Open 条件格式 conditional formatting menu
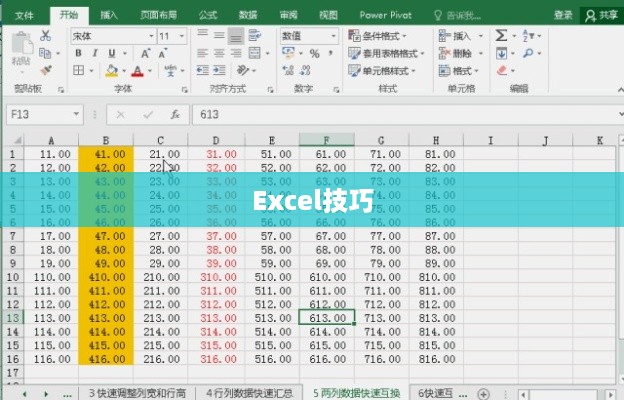The height and width of the screenshot is (400, 624). 377,36
